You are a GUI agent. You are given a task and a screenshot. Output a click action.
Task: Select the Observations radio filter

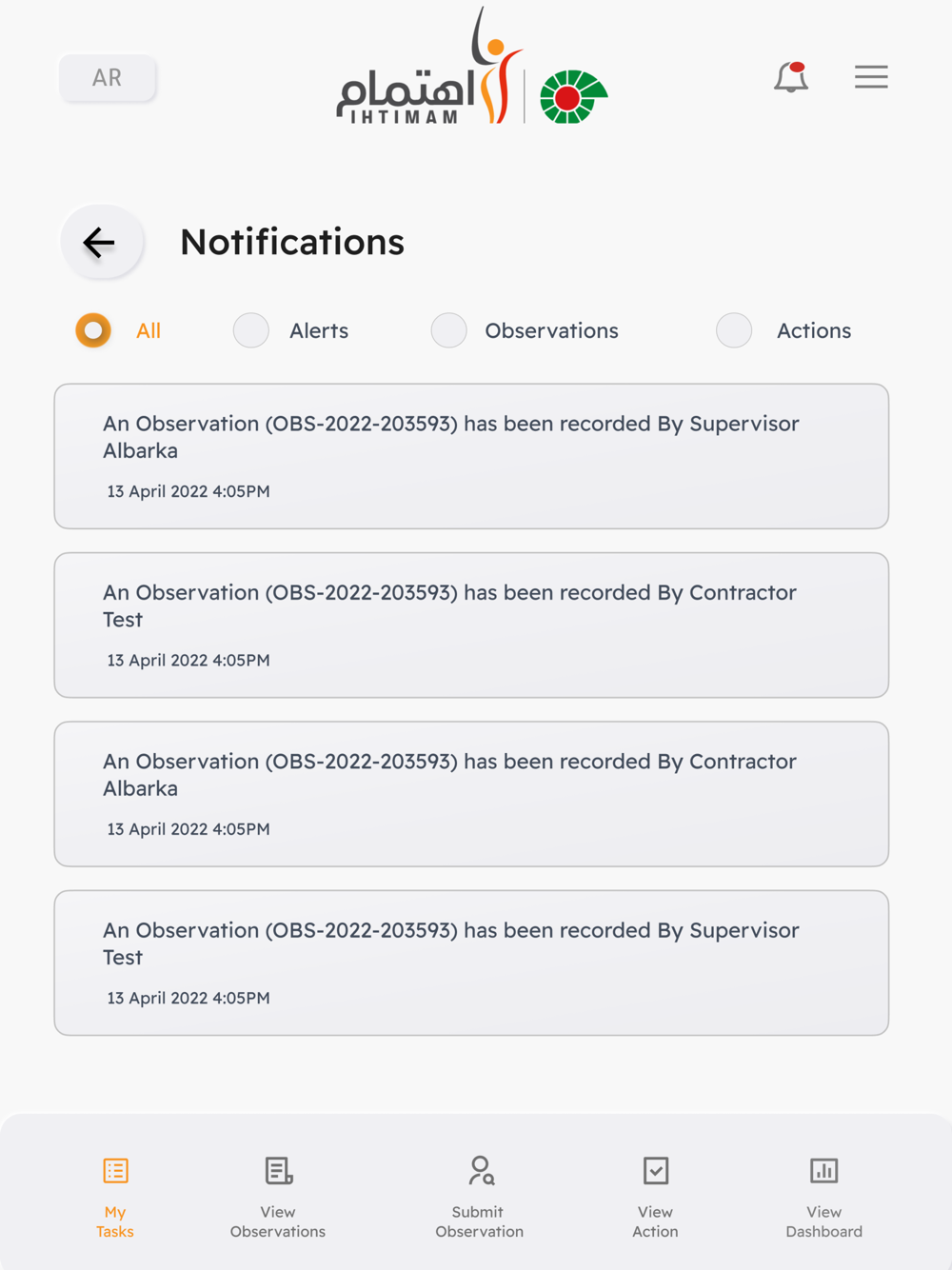[448, 330]
